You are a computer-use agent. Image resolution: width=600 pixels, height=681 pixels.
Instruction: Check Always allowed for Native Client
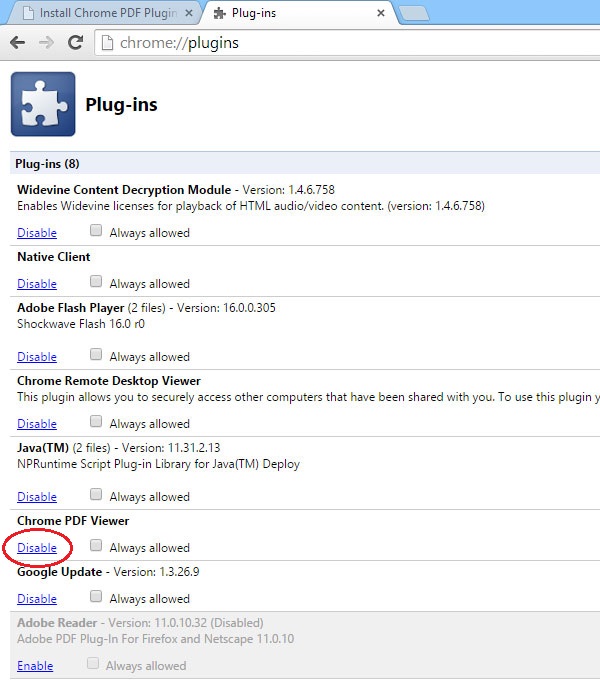(96, 282)
